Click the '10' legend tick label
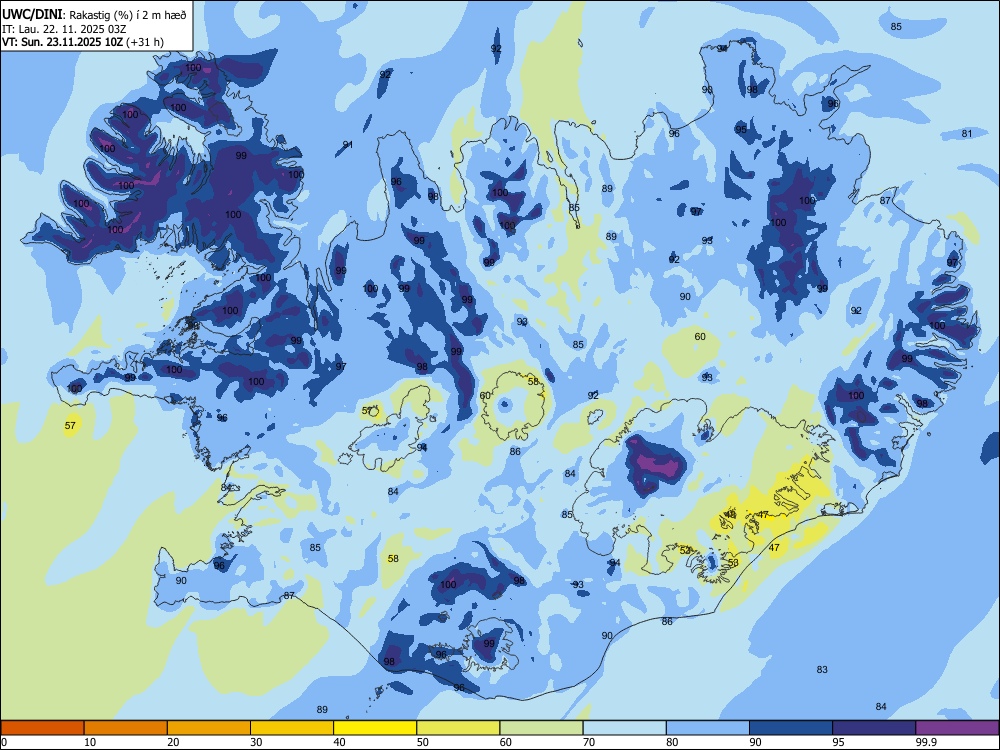The width and height of the screenshot is (1000, 750). coord(90,742)
